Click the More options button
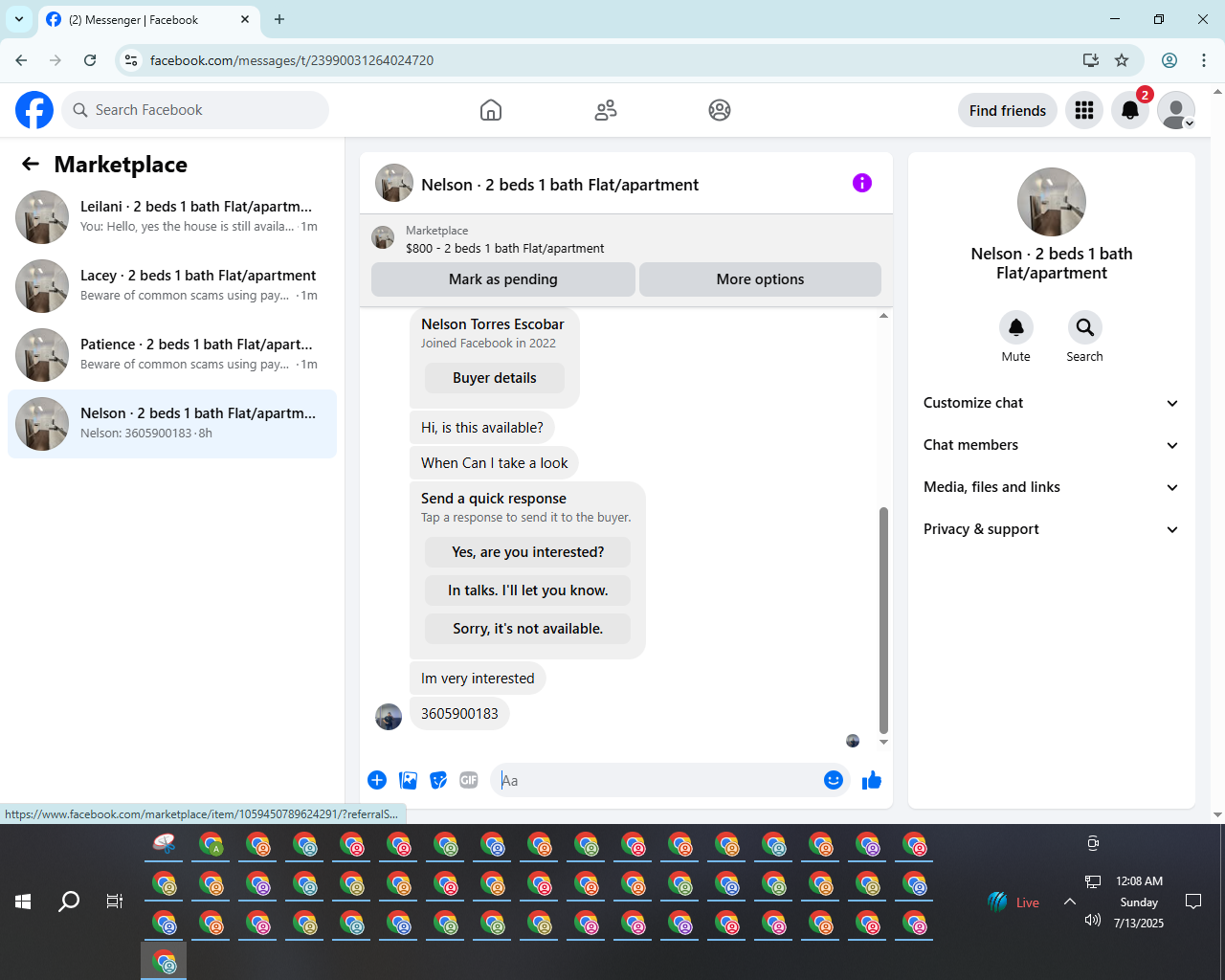 [760, 279]
